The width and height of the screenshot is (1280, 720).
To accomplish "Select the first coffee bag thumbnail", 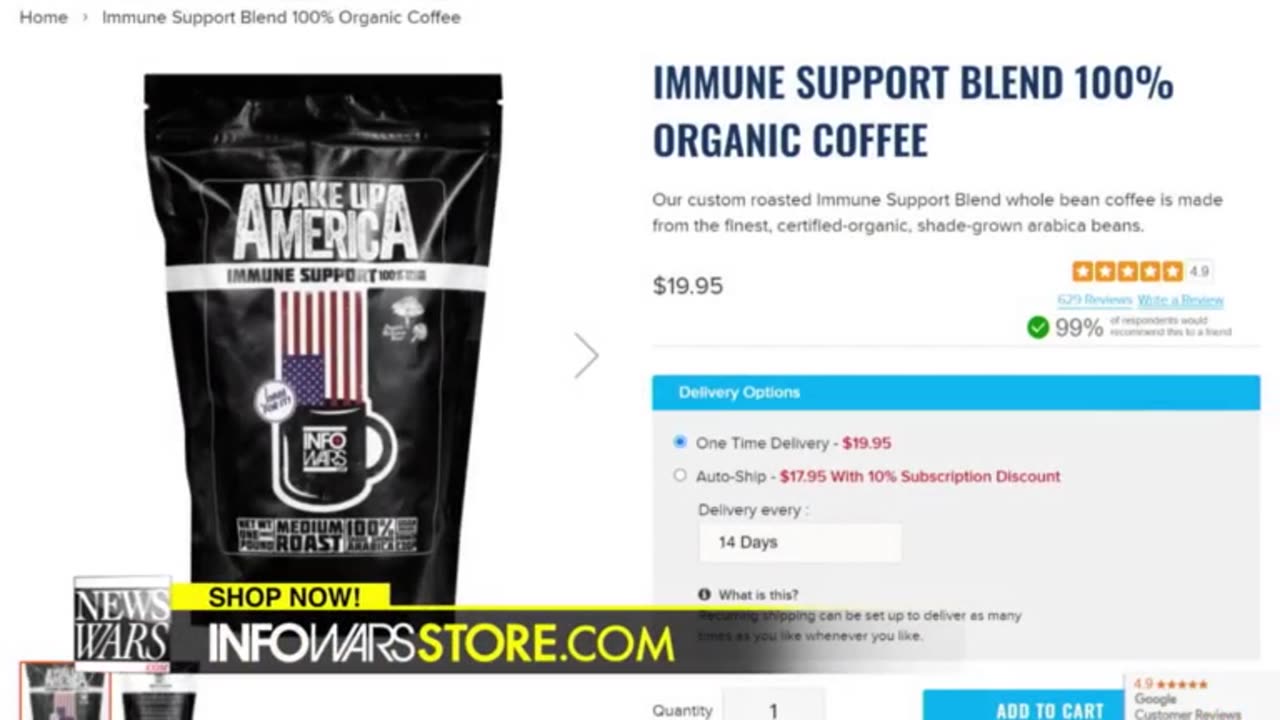I will tap(63, 692).
